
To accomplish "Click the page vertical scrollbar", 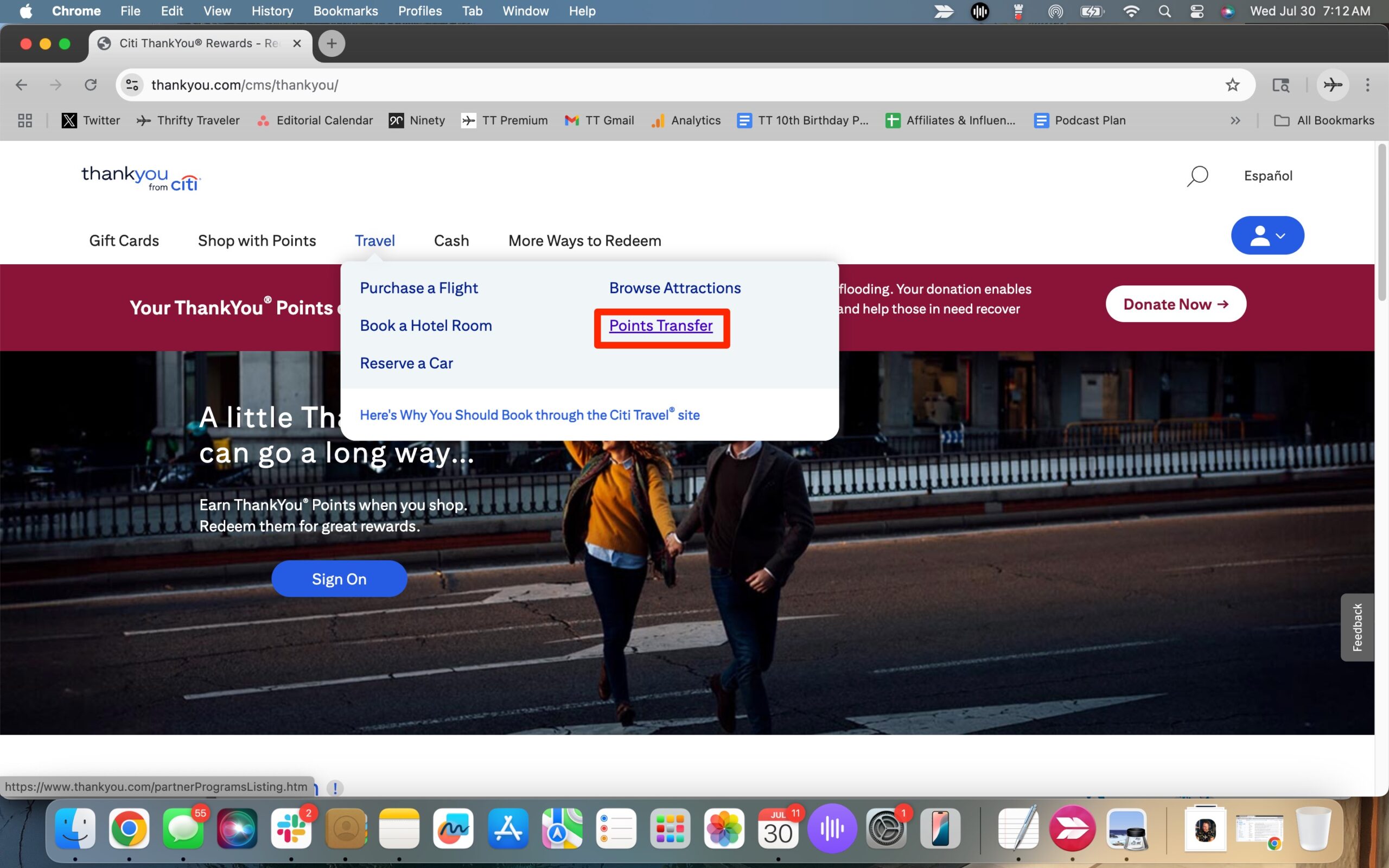I will click(1381, 223).
